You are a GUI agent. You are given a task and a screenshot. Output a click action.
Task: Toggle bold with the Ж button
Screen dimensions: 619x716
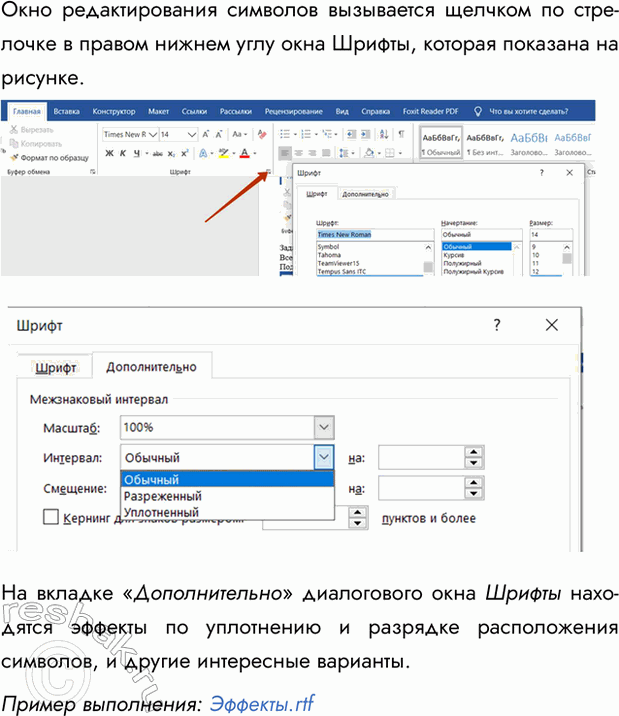pyautogui.click(x=110, y=153)
